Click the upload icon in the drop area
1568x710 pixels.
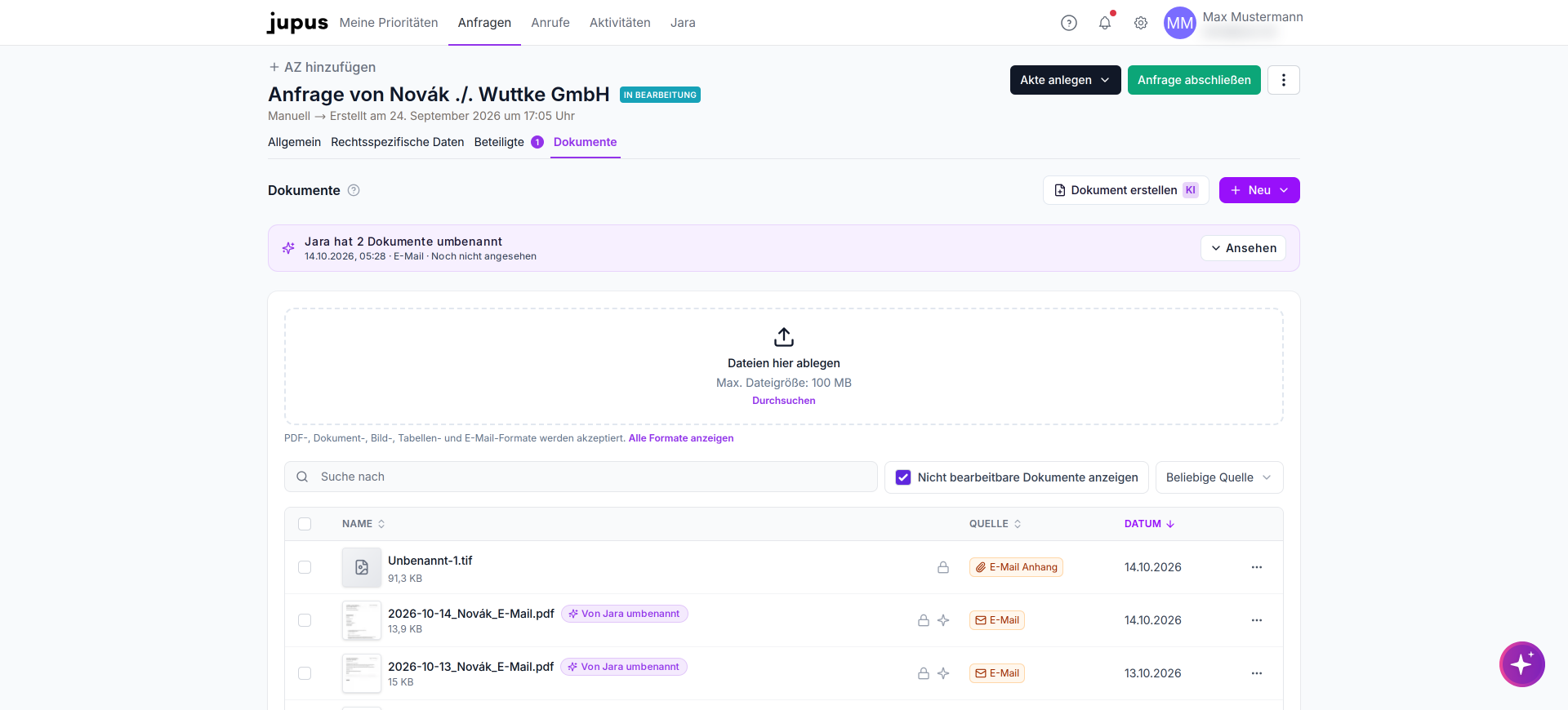(784, 337)
